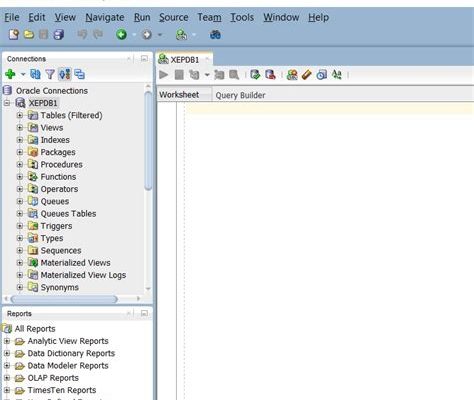Minimize the Connections panel

point(144,59)
